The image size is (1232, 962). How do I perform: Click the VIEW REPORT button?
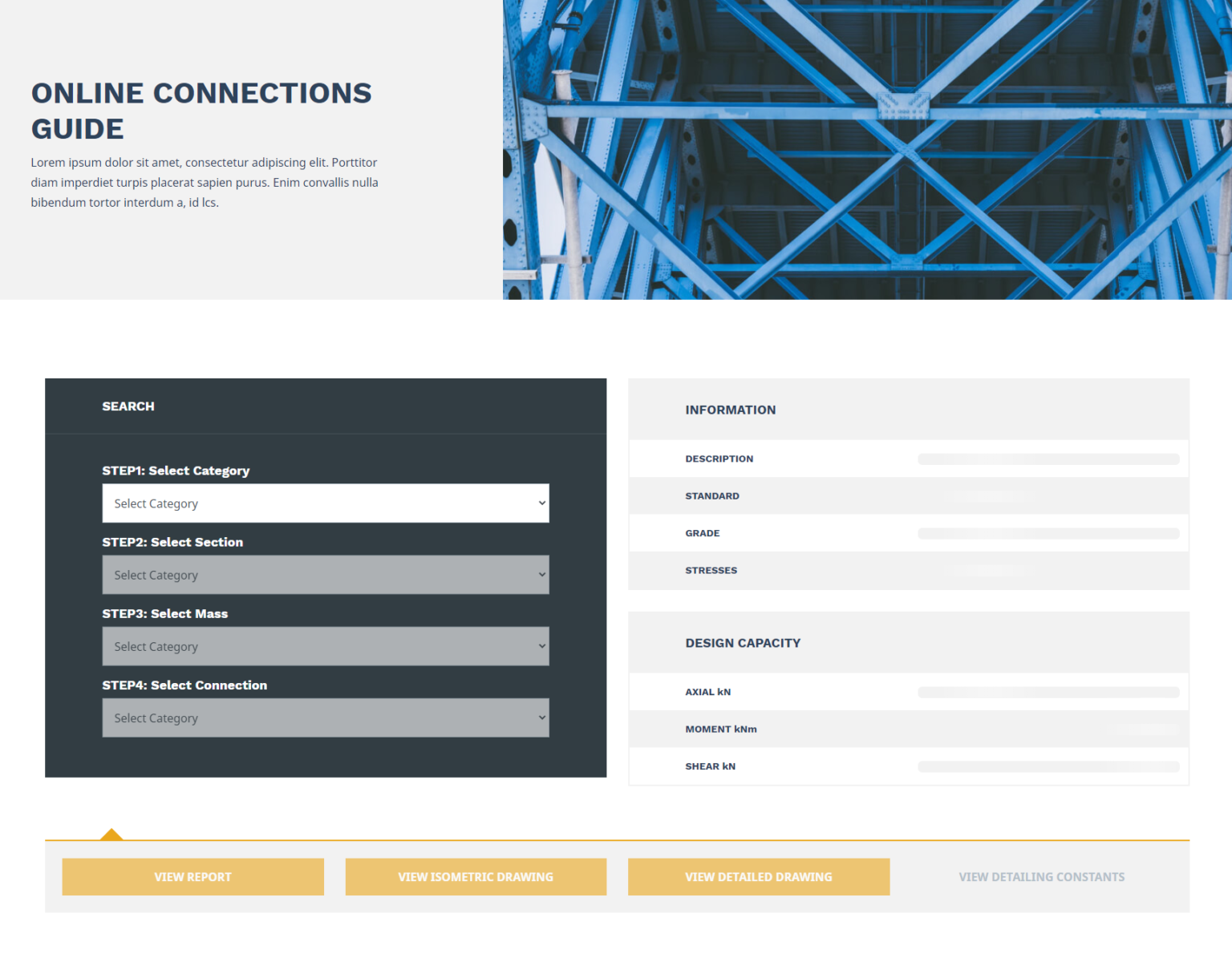pyautogui.click(x=192, y=876)
